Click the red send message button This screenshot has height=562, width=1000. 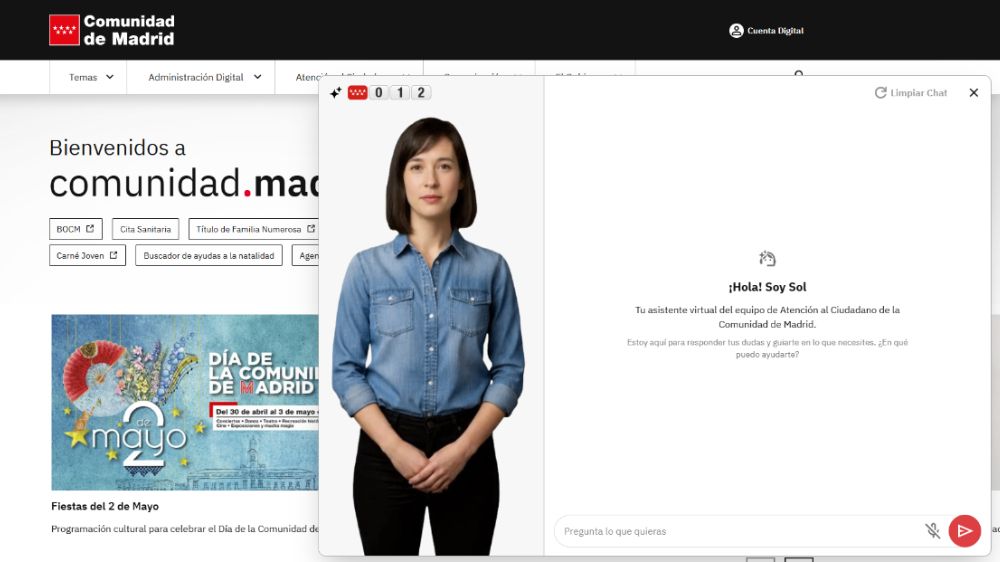[x=964, y=531]
